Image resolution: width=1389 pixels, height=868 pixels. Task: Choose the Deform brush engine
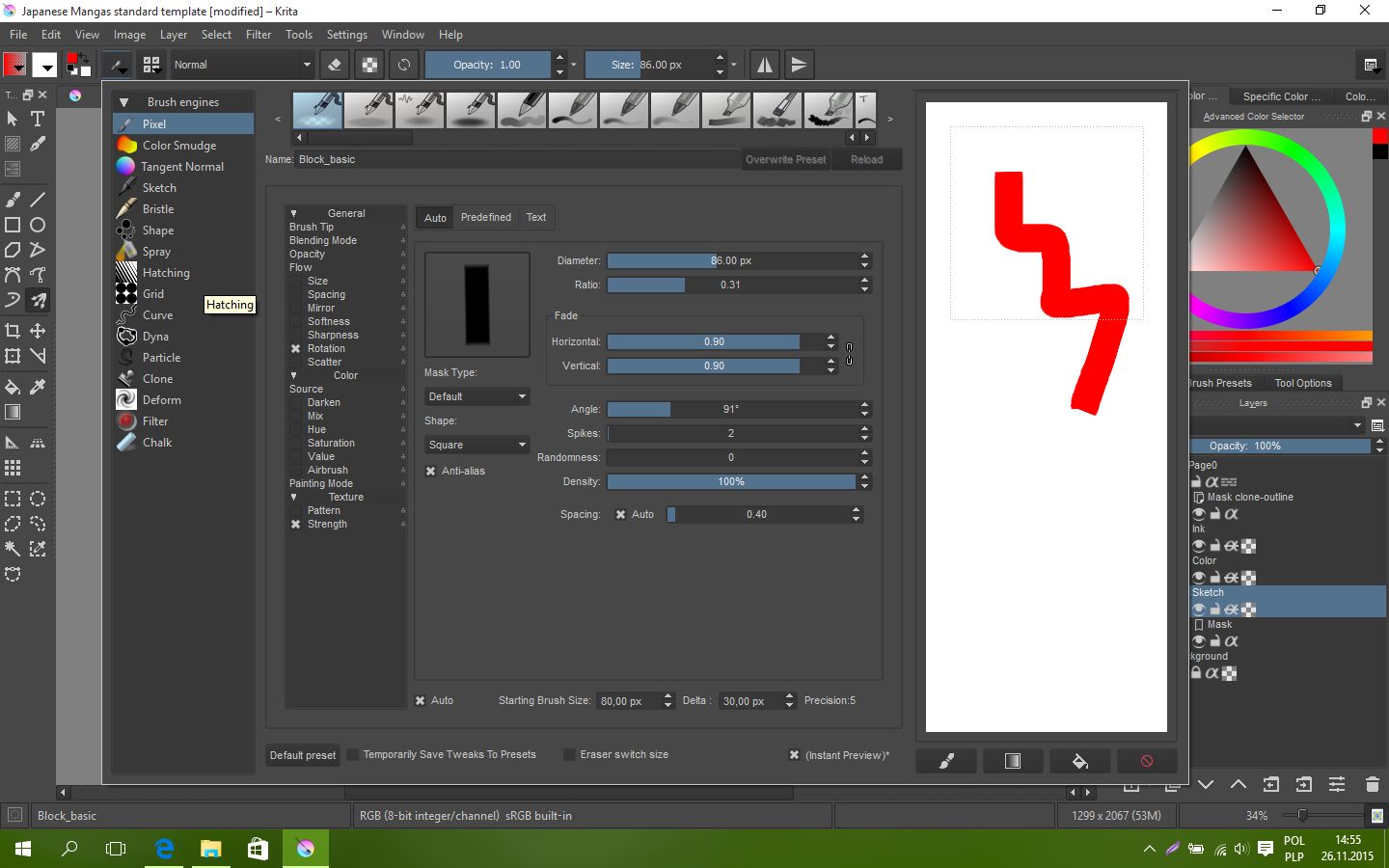pos(183,399)
